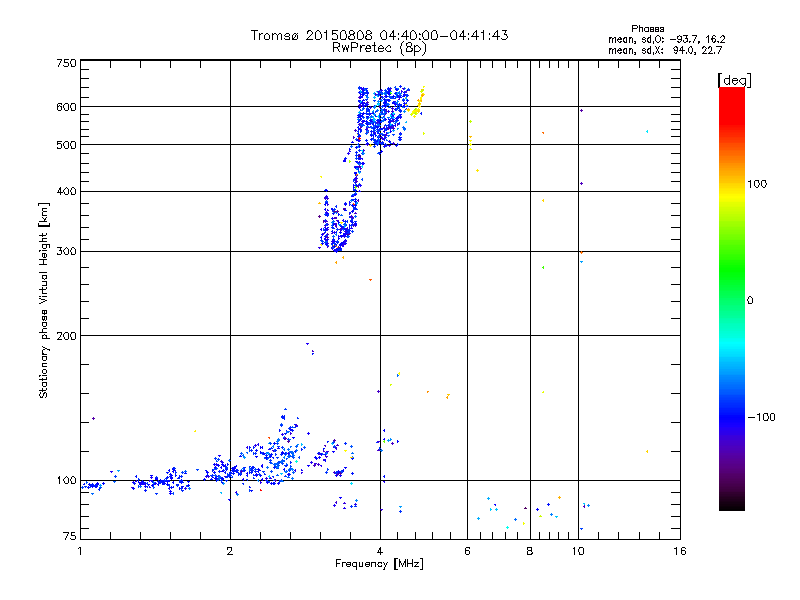Image resolution: width=800 pixels, height=600 pixels.
Task: Click the x-axis '6' tick label
Action: (467, 551)
